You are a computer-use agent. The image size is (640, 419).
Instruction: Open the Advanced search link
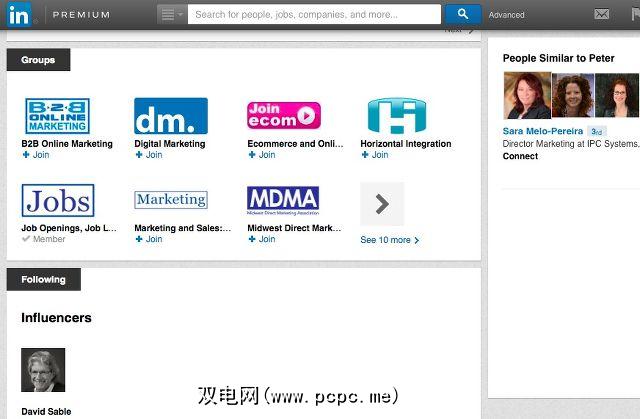click(507, 15)
